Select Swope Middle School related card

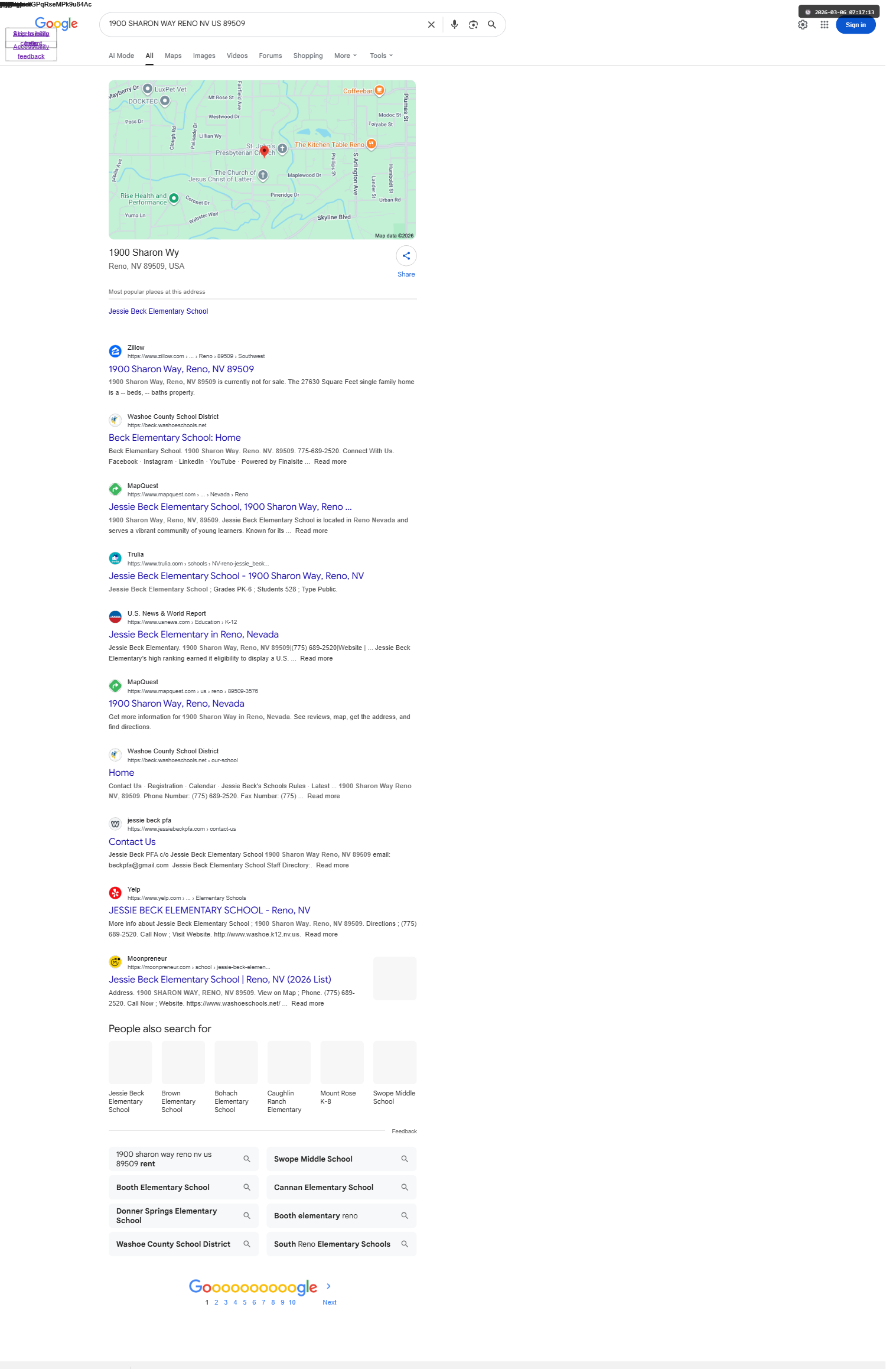pyautogui.click(x=395, y=1073)
